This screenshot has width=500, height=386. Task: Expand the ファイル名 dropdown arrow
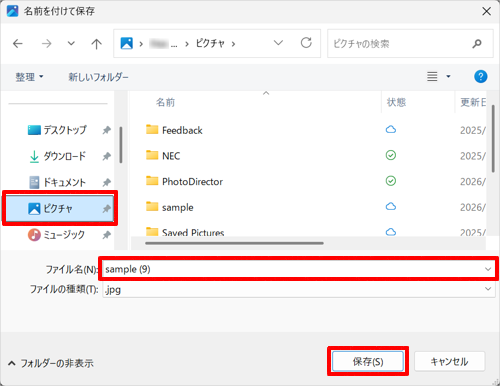488,269
